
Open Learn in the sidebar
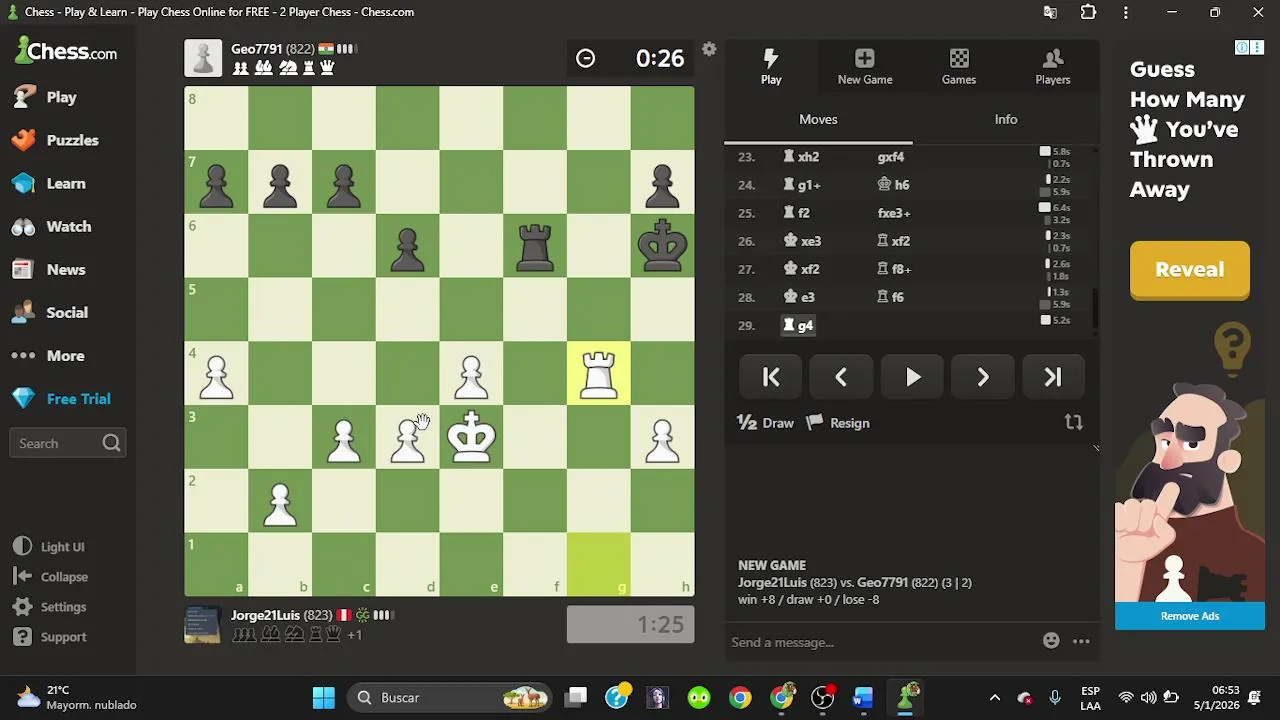50,183
